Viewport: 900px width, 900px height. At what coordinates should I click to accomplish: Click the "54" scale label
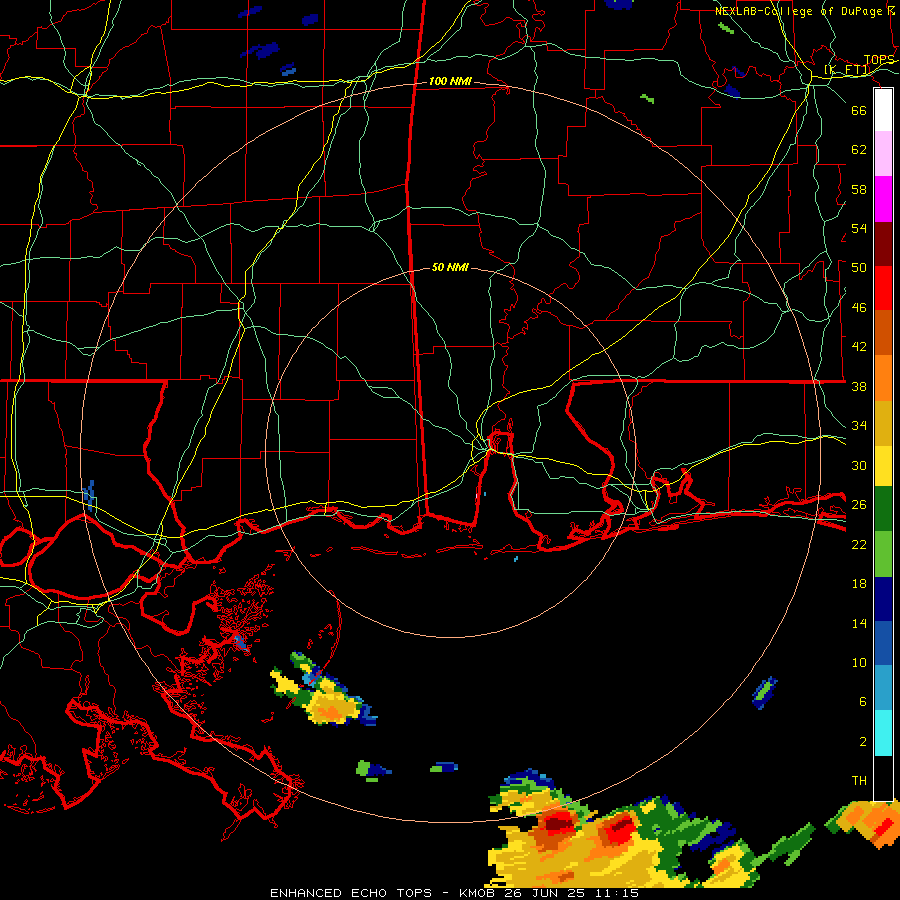coord(859,228)
